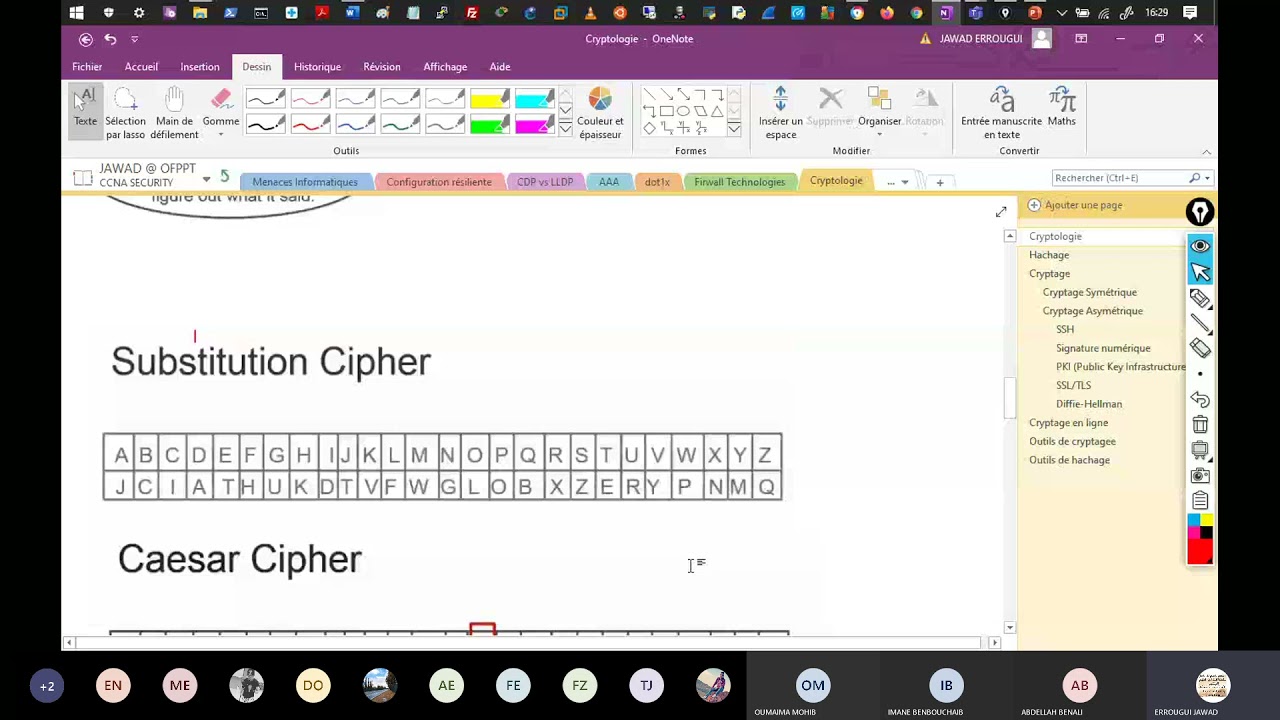Click the page scroll down arrow

pos(1009,628)
